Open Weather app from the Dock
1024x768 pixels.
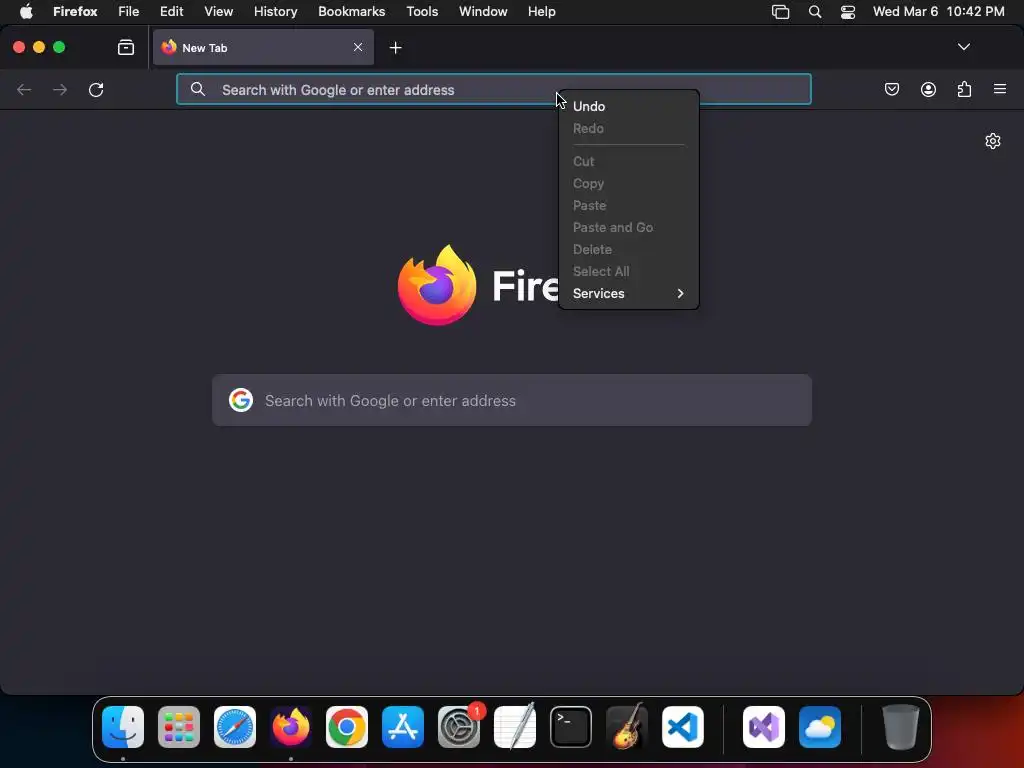tap(820, 727)
